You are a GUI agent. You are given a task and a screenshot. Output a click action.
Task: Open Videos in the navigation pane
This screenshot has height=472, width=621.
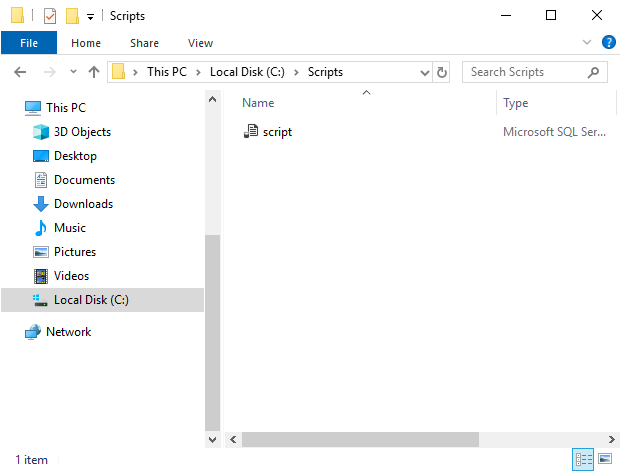tap(71, 276)
